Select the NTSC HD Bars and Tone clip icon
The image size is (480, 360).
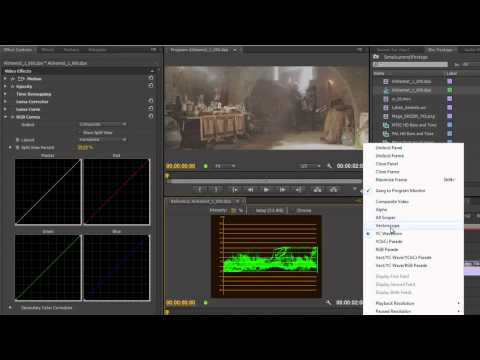click(x=386, y=125)
